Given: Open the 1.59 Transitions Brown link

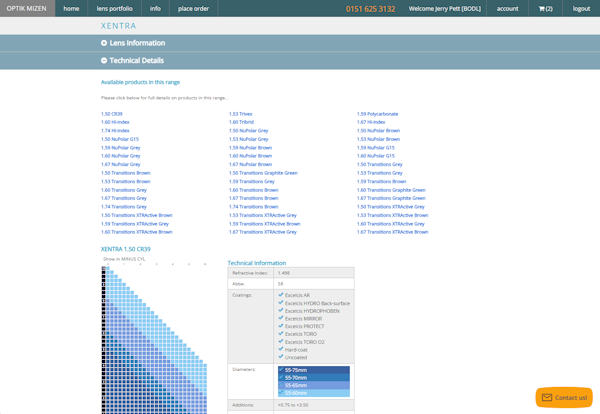Looking at the screenshot, I should point(382,181).
